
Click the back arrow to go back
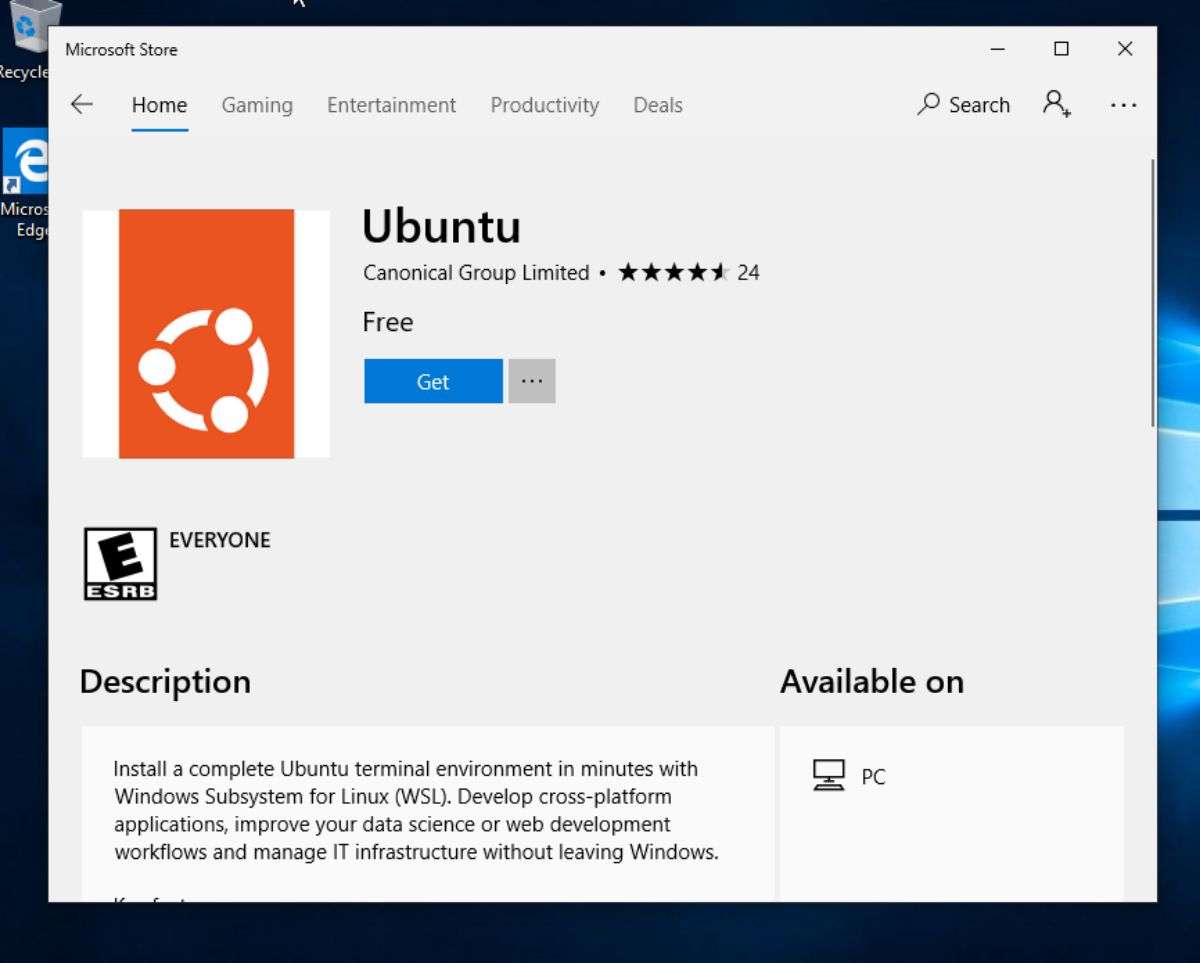81,104
